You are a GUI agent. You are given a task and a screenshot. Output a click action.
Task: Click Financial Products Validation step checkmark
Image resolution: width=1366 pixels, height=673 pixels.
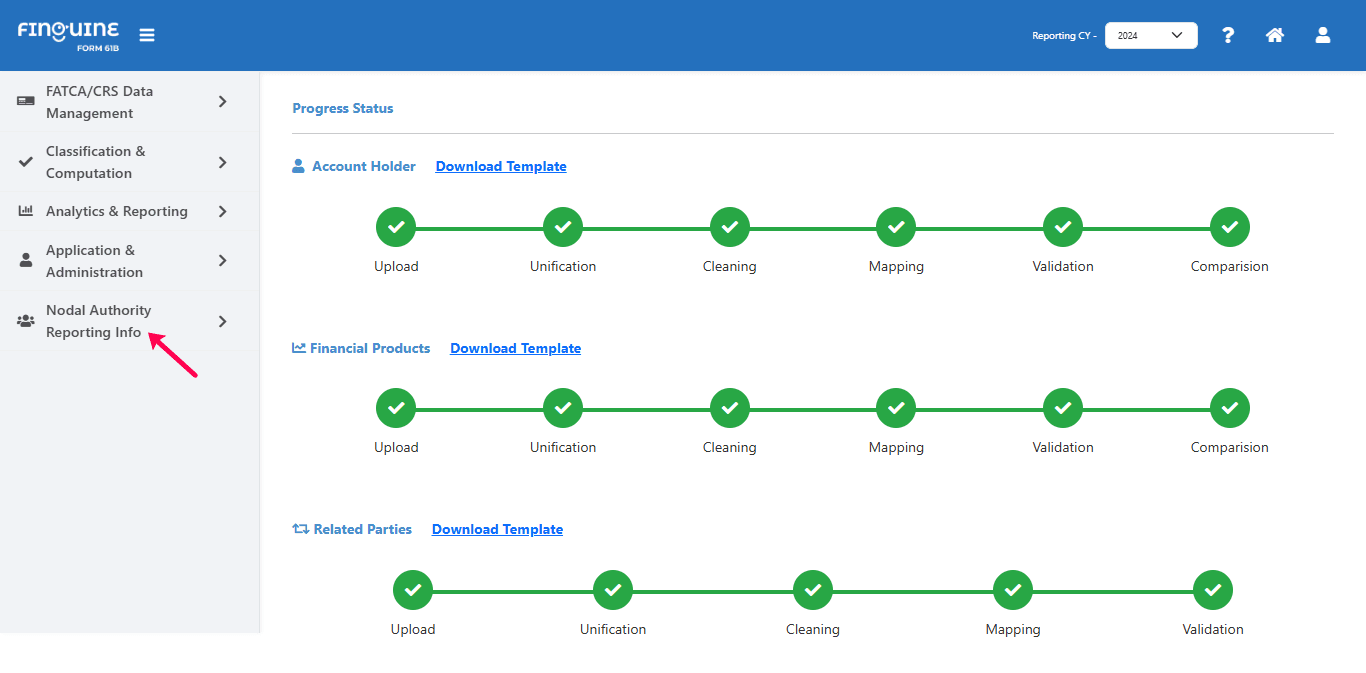1063,409
